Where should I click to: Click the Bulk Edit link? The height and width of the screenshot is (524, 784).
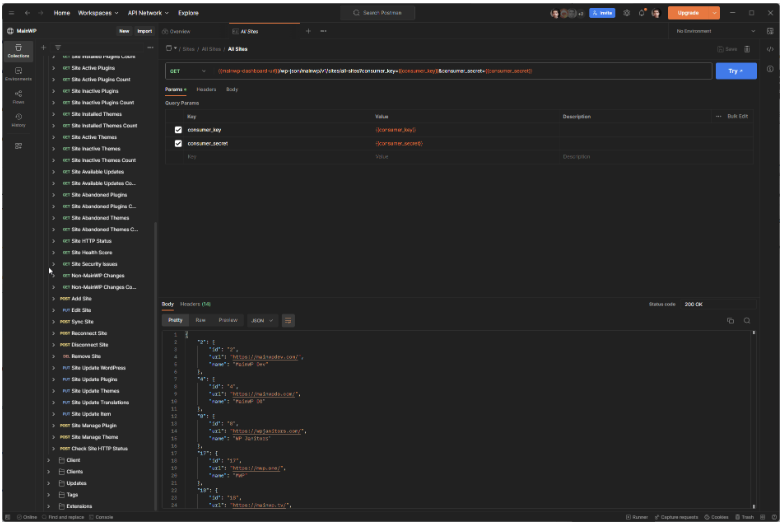pyautogui.click(x=738, y=116)
